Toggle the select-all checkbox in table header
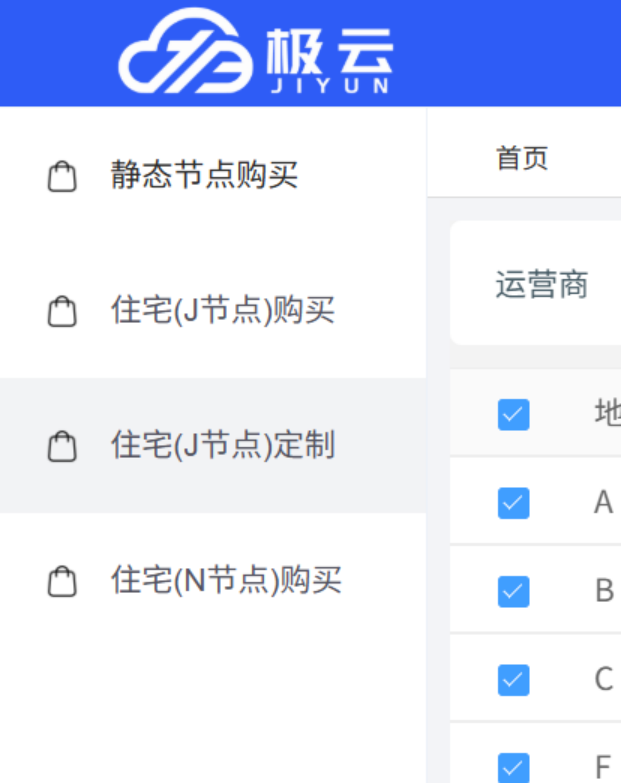 (513, 414)
